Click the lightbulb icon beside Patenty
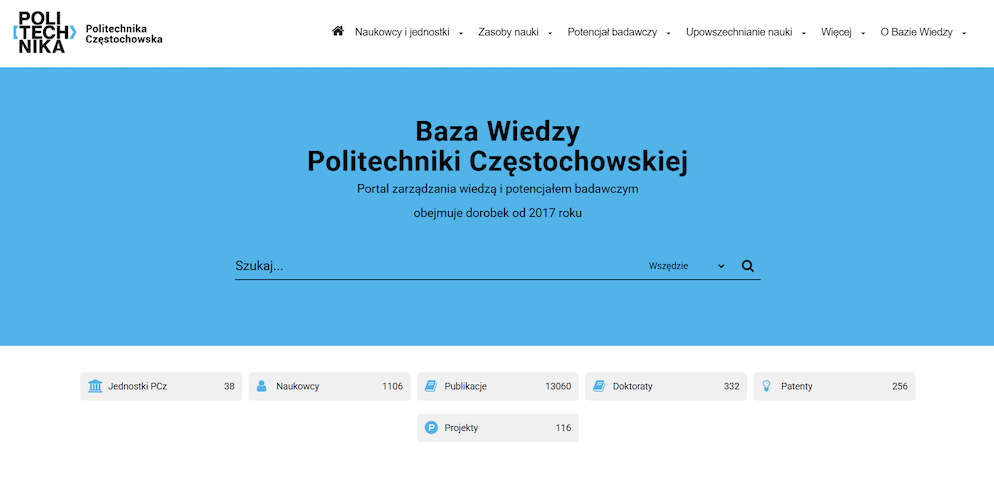Image resolution: width=994 pixels, height=480 pixels. [766, 386]
